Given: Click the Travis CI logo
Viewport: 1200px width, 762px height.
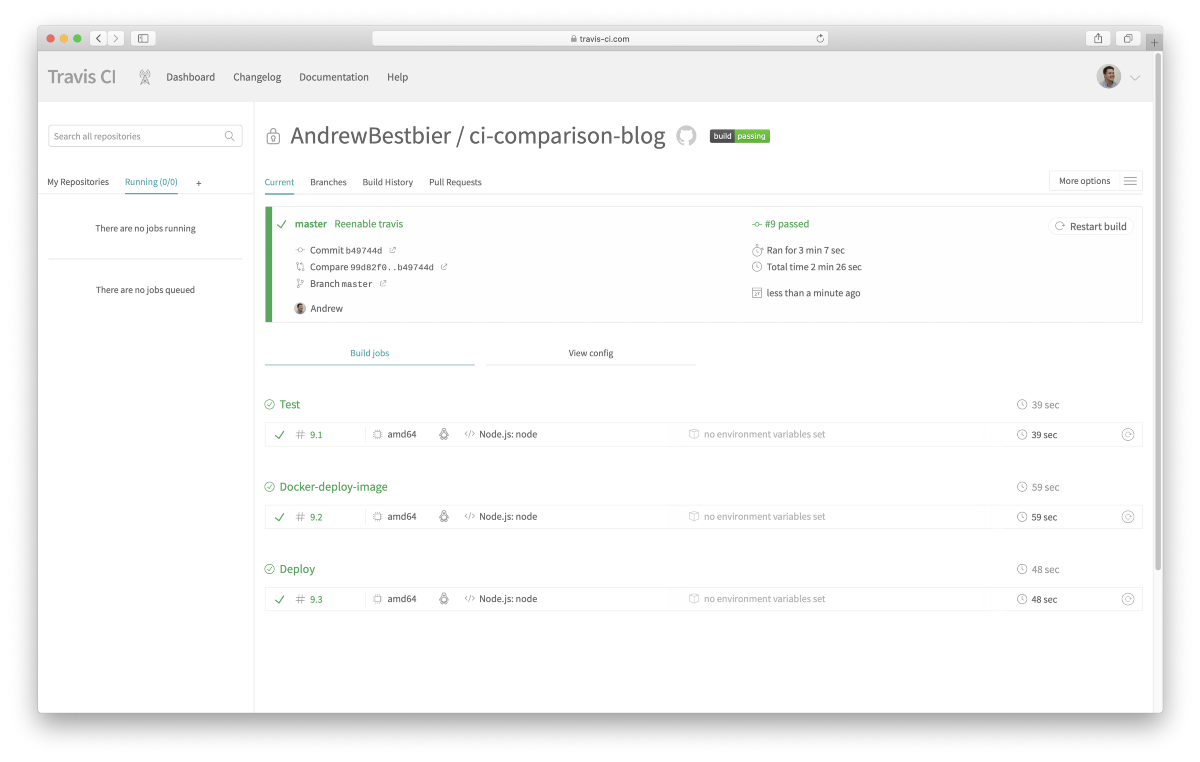Looking at the screenshot, I should click(x=82, y=77).
